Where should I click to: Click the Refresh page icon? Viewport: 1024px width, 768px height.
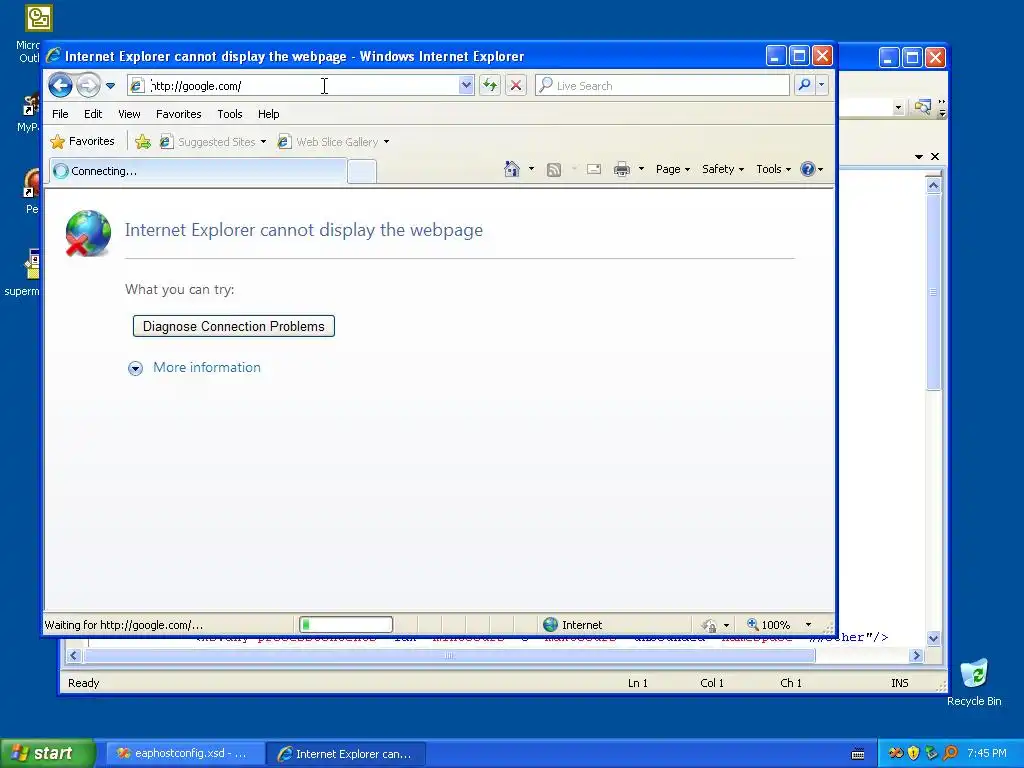pyautogui.click(x=490, y=86)
